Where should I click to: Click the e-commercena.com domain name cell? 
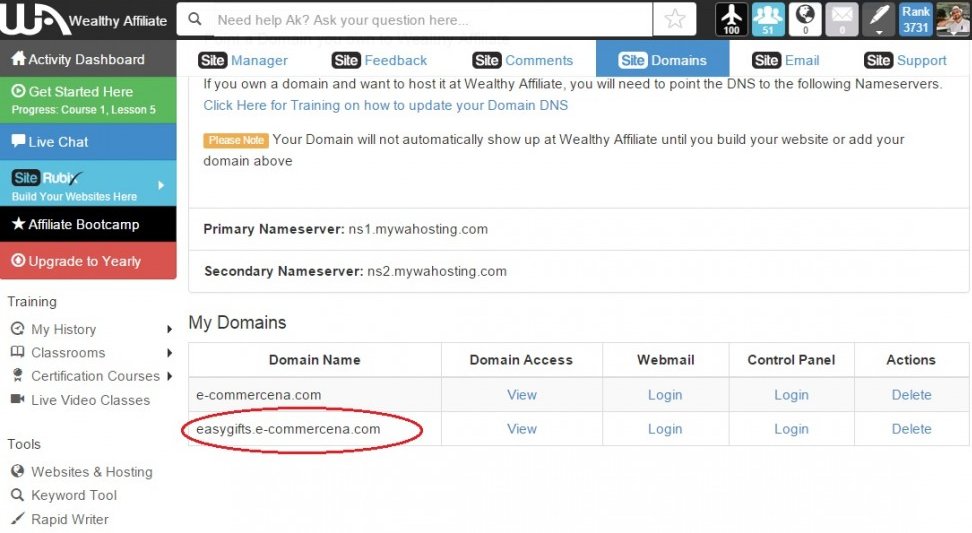point(315,395)
